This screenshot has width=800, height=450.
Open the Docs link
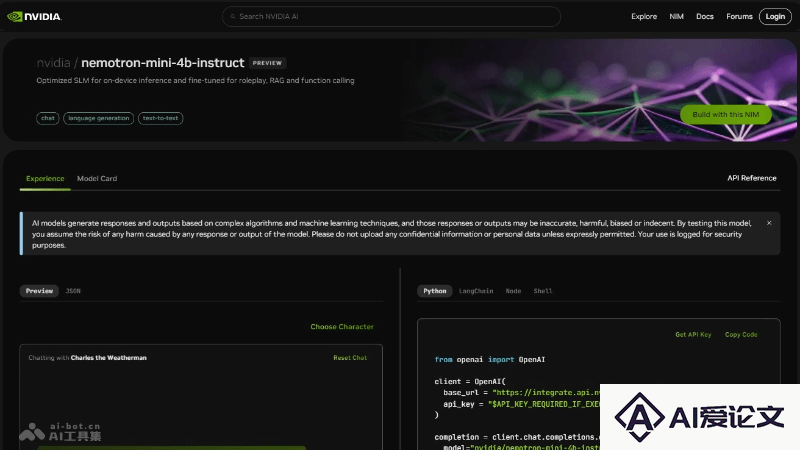(705, 16)
